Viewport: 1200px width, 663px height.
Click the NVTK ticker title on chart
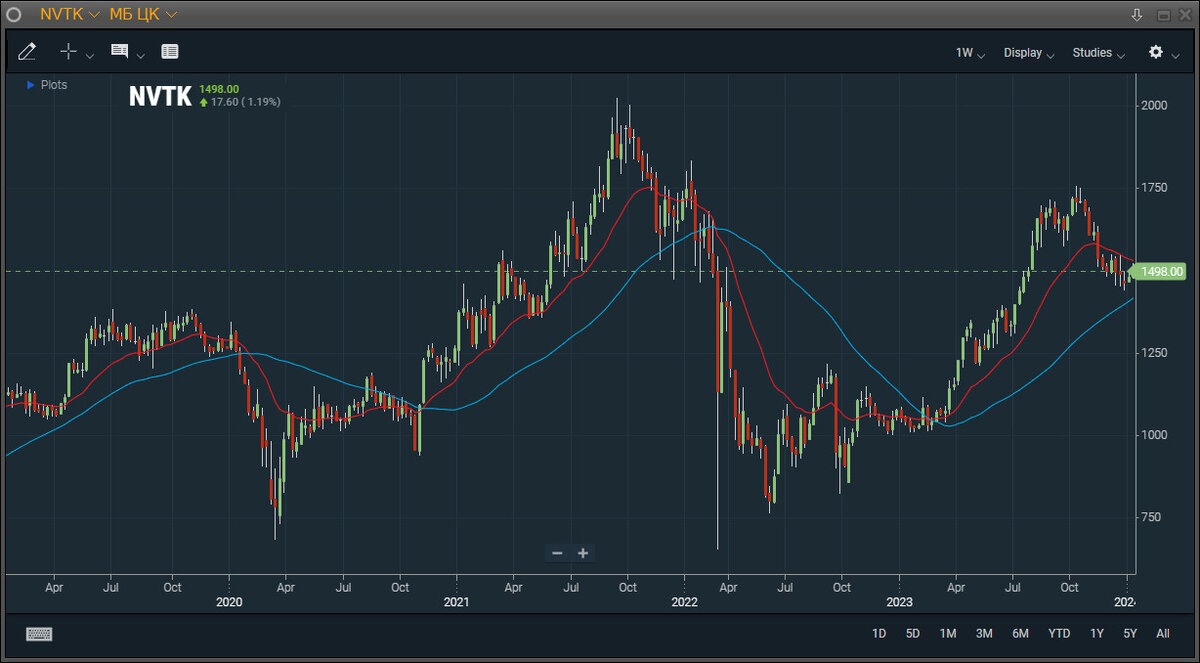pyautogui.click(x=160, y=96)
